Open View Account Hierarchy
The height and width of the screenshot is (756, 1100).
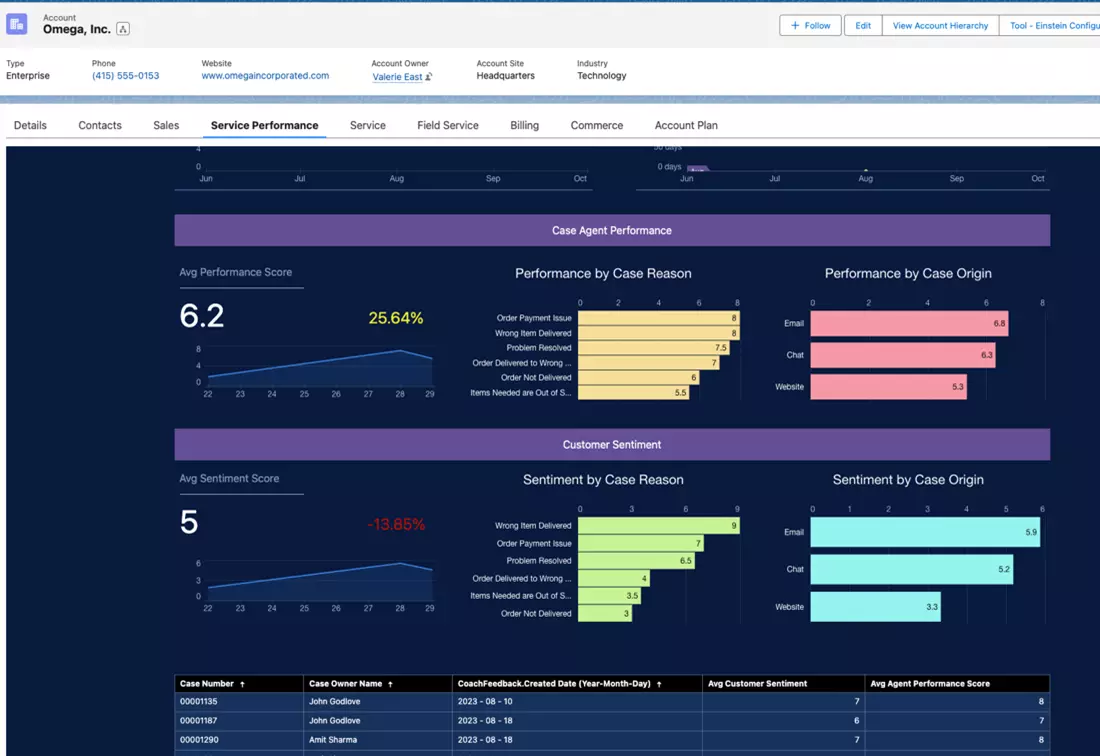(940, 25)
